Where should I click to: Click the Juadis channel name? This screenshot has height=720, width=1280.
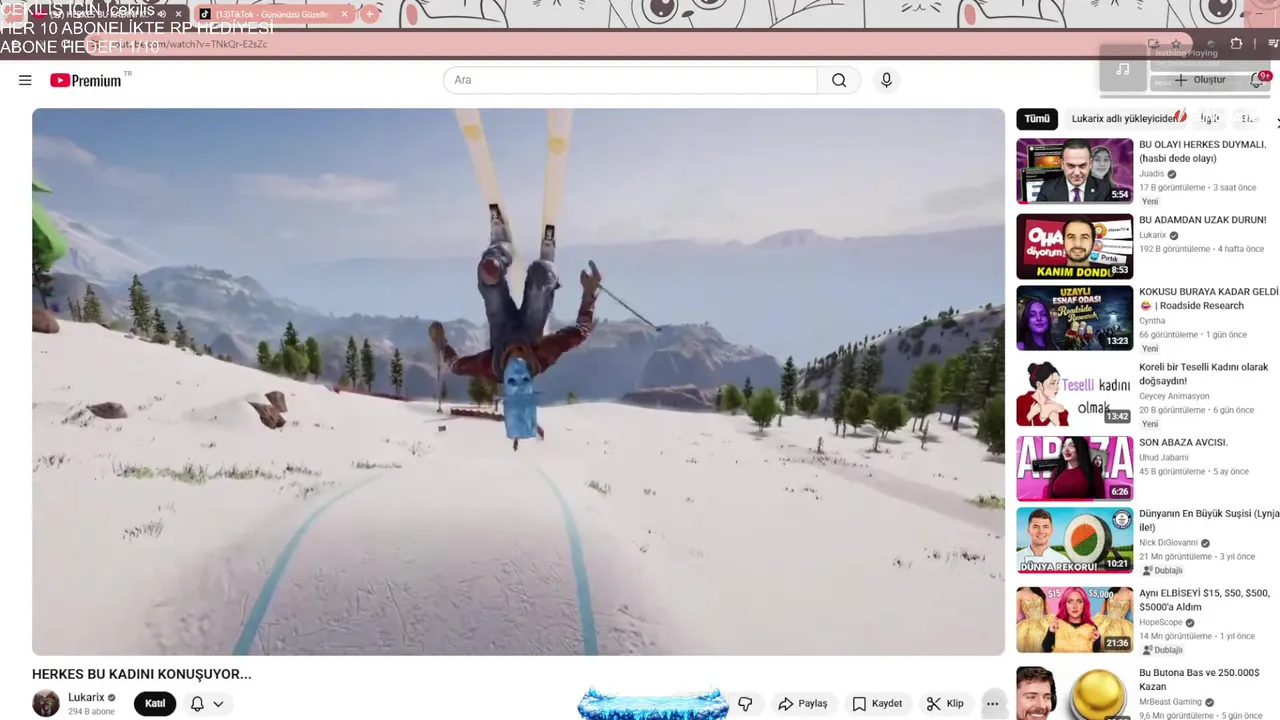pyautogui.click(x=1152, y=173)
